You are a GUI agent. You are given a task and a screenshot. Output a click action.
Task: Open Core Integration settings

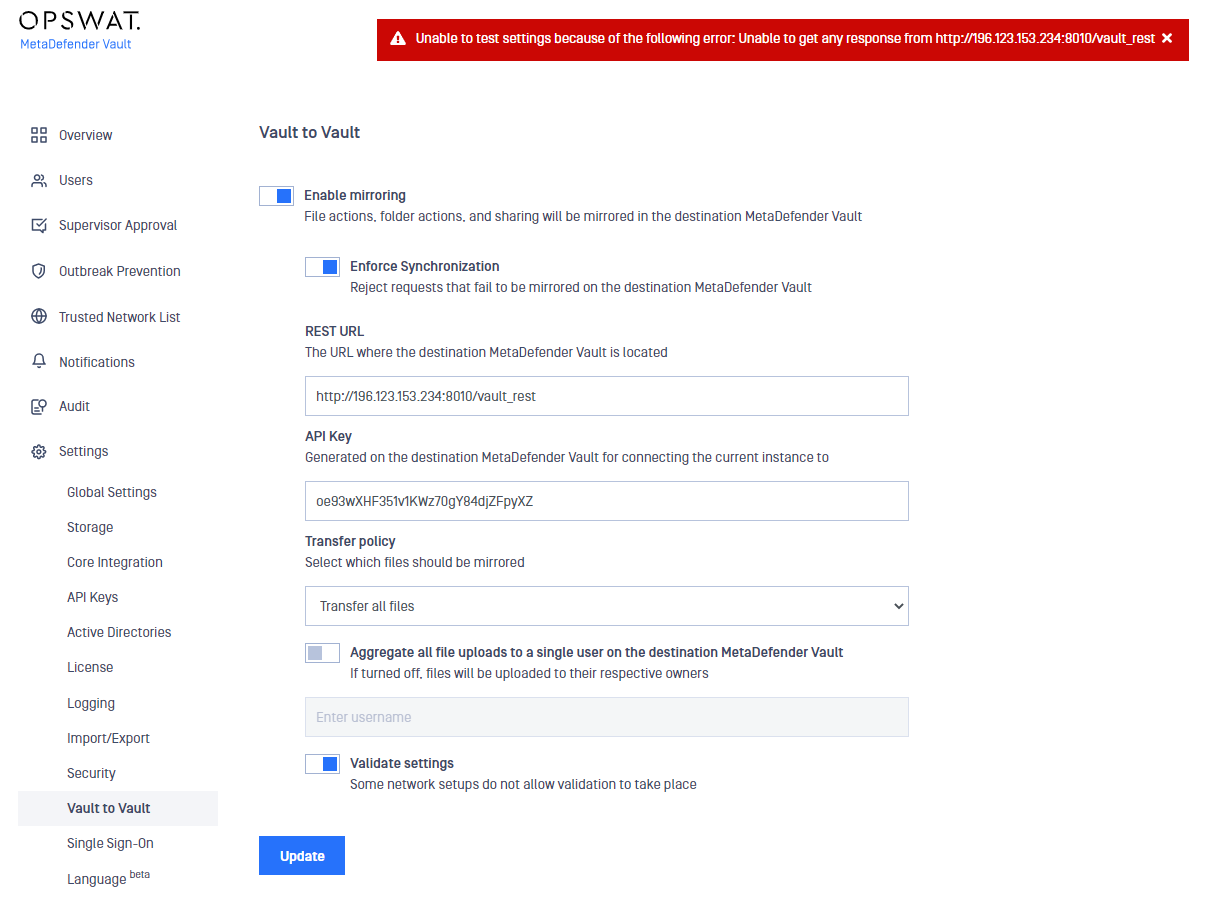[114, 562]
